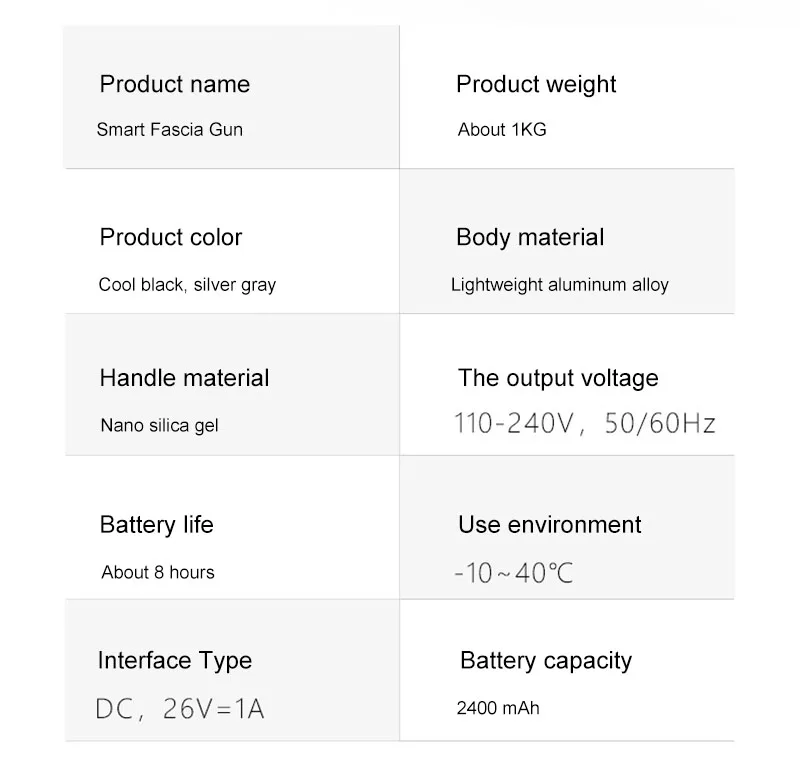Click "The output voltage" heading
Image resolution: width=800 pixels, height=782 pixels.
click(x=558, y=378)
